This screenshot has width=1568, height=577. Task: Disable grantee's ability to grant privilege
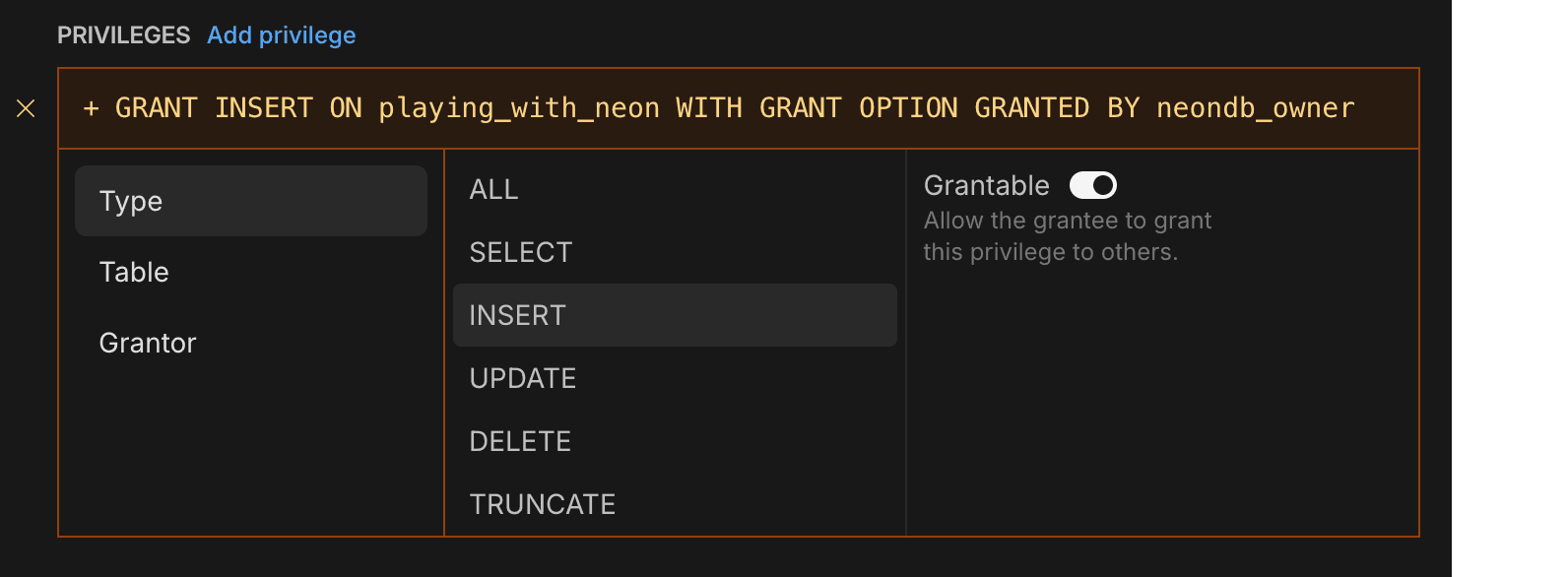click(x=1092, y=185)
